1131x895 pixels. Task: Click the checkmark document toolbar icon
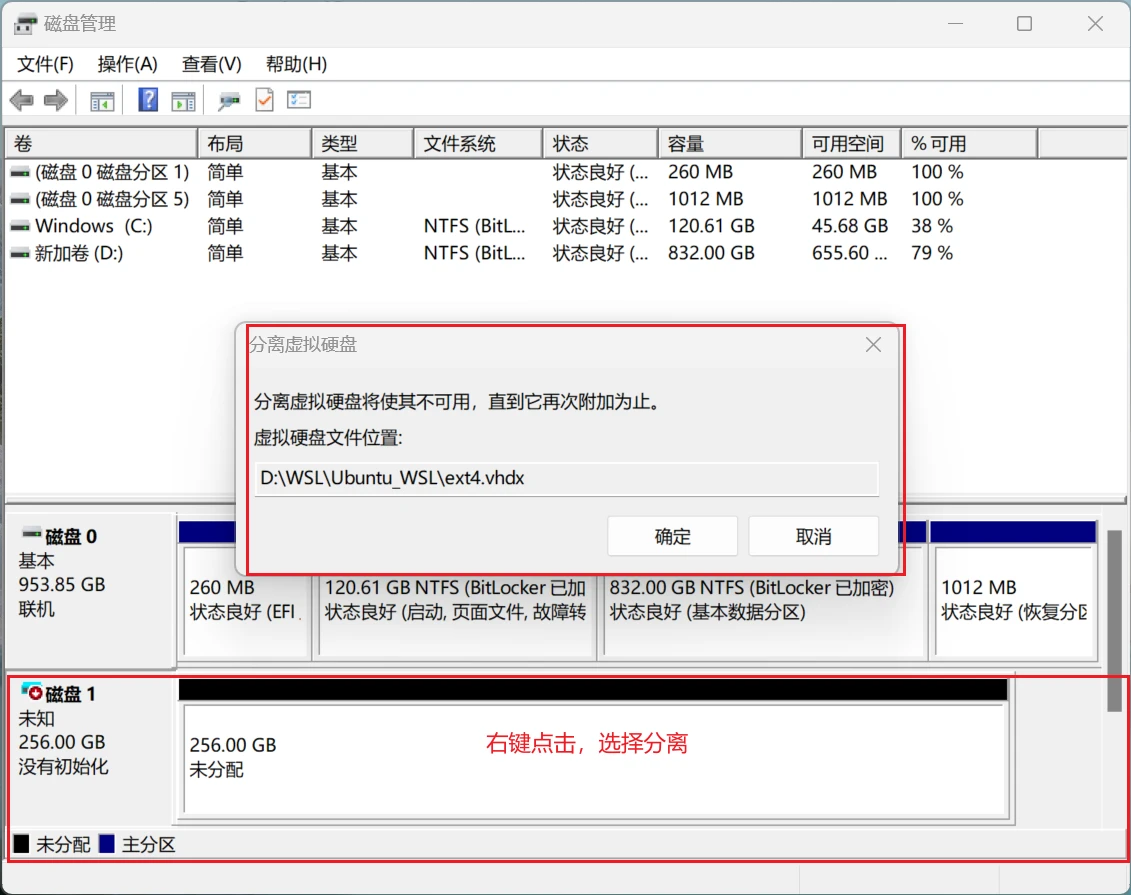pos(264,100)
